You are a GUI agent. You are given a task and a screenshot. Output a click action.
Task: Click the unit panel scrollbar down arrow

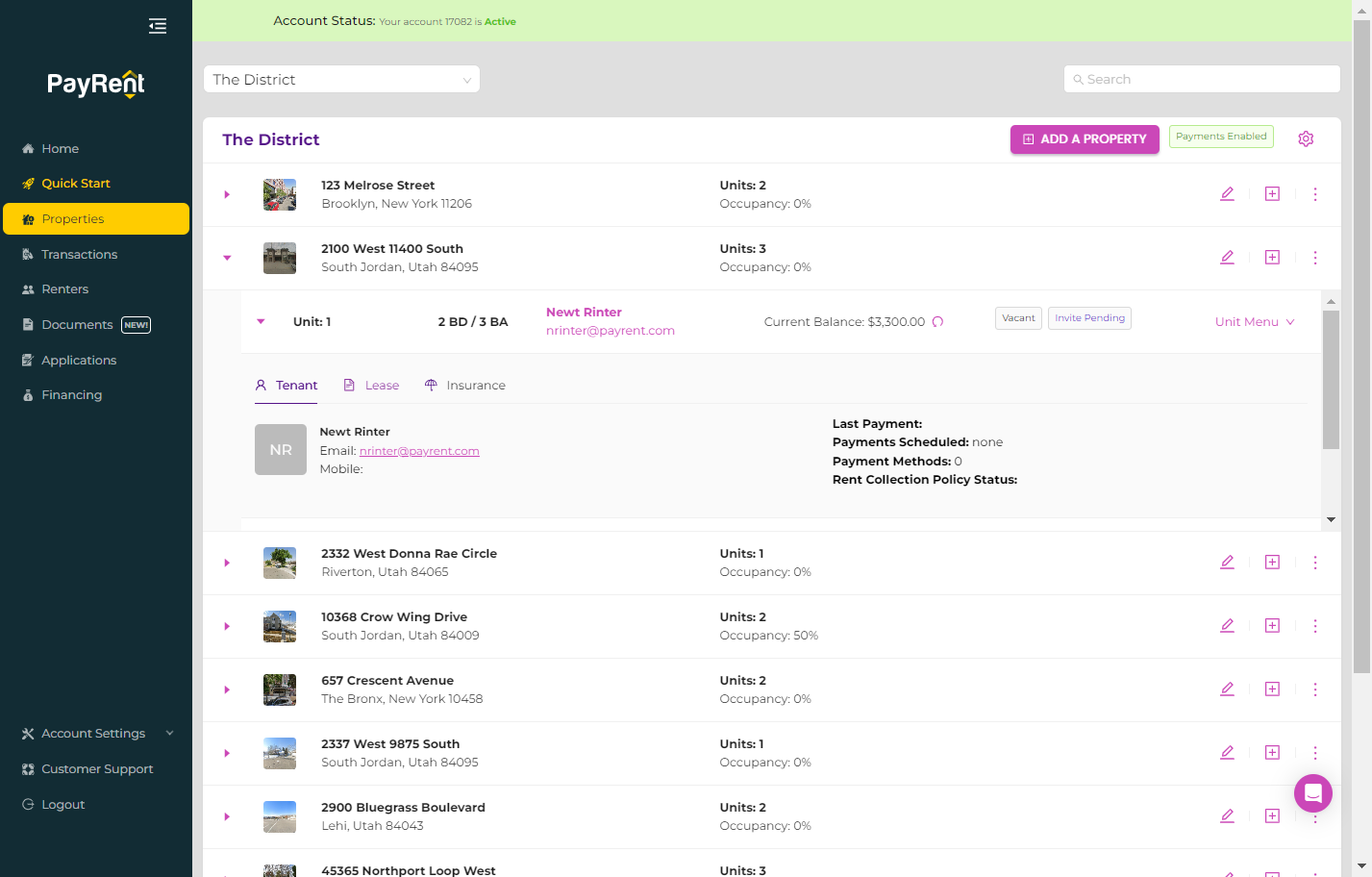click(1331, 519)
